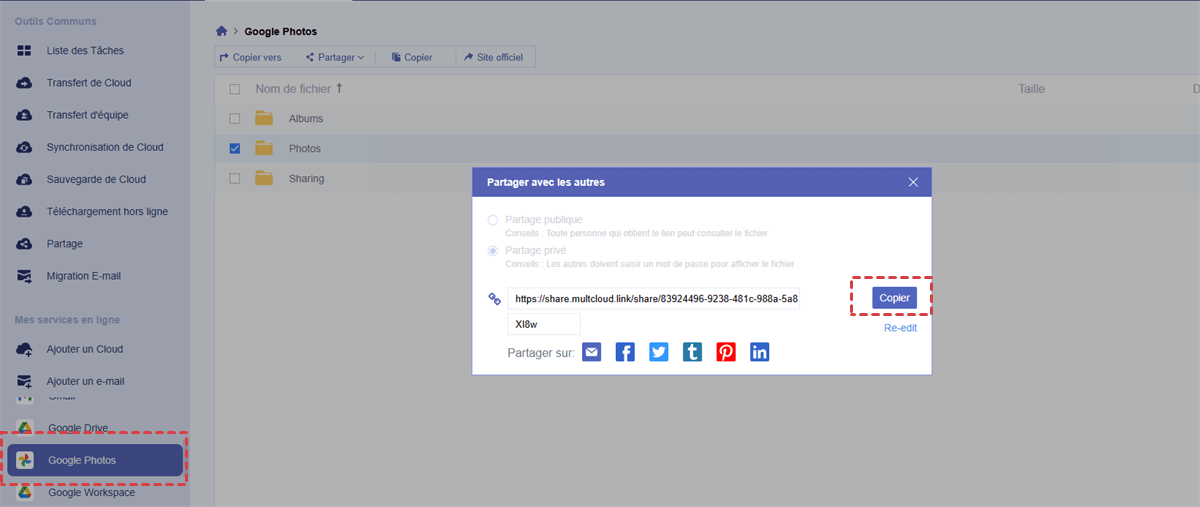Copy the share link with Copier button

point(894,298)
